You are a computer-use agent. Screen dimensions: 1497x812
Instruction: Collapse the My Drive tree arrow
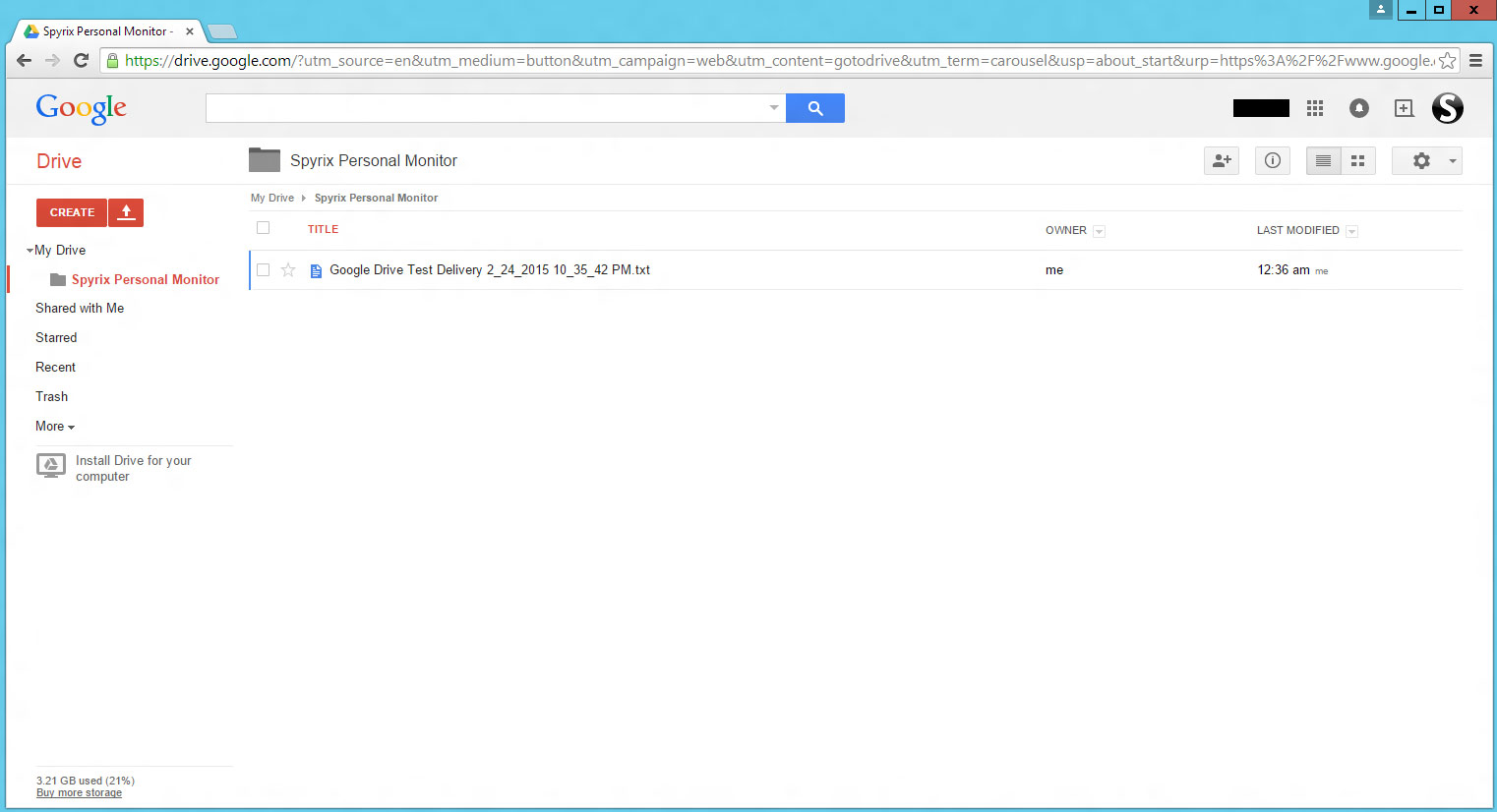coord(30,251)
